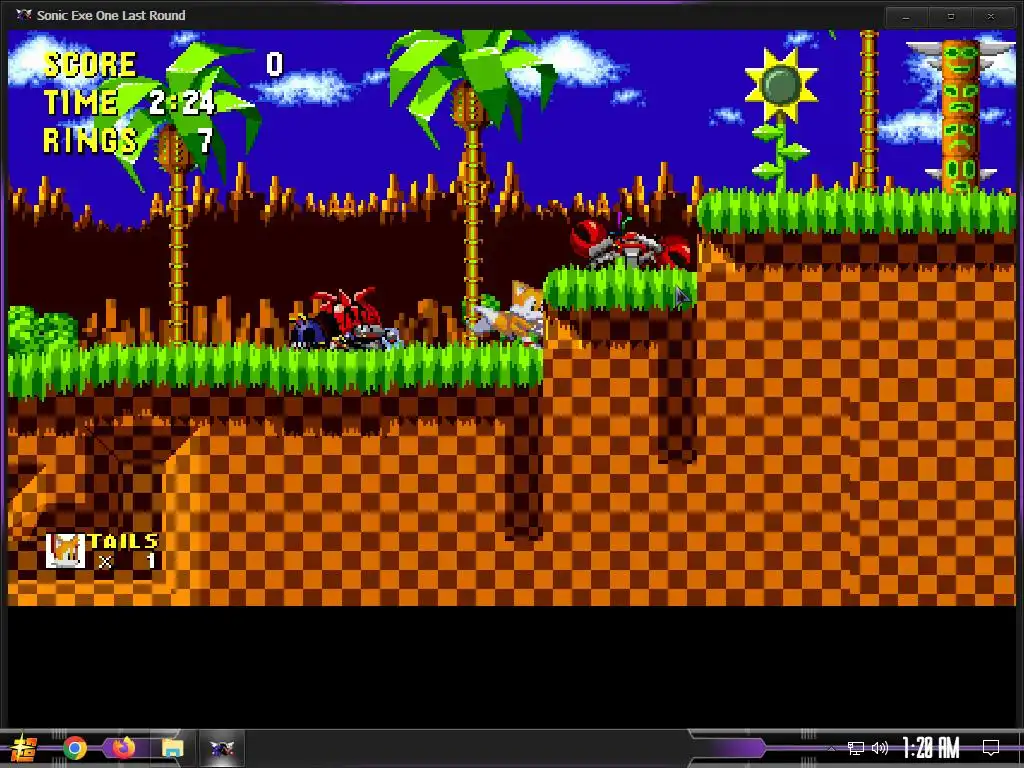
Task: Select the Sonic Exe game taskbar icon
Action: pyautogui.click(x=221, y=748)
